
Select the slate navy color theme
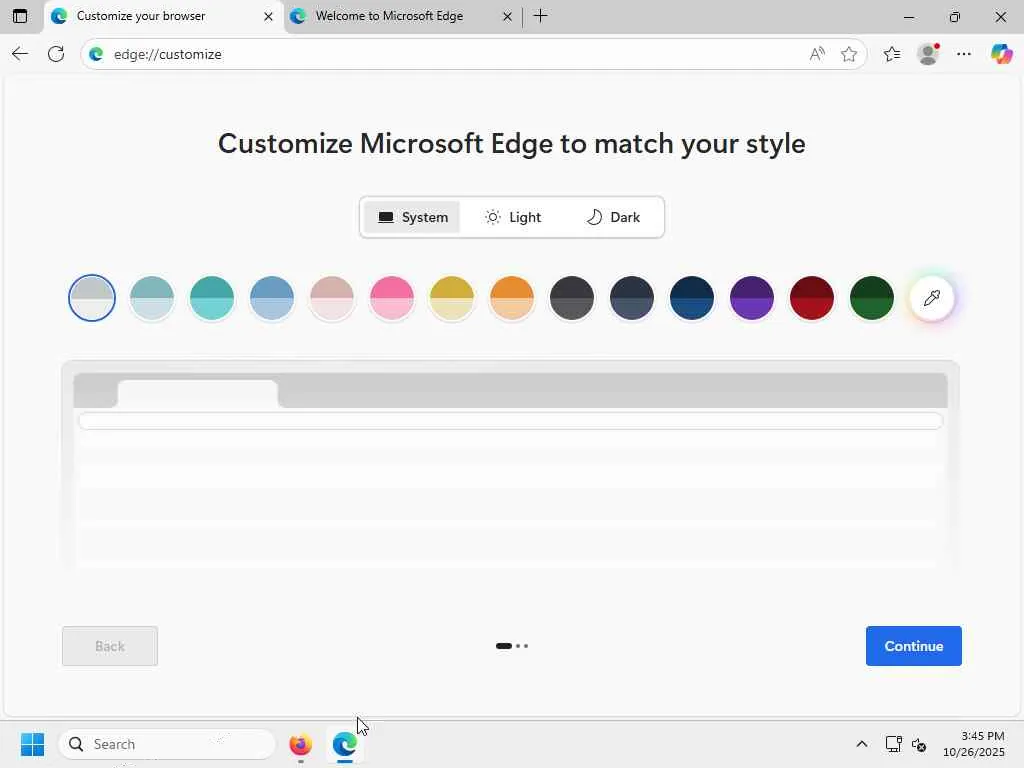point(632,298)
